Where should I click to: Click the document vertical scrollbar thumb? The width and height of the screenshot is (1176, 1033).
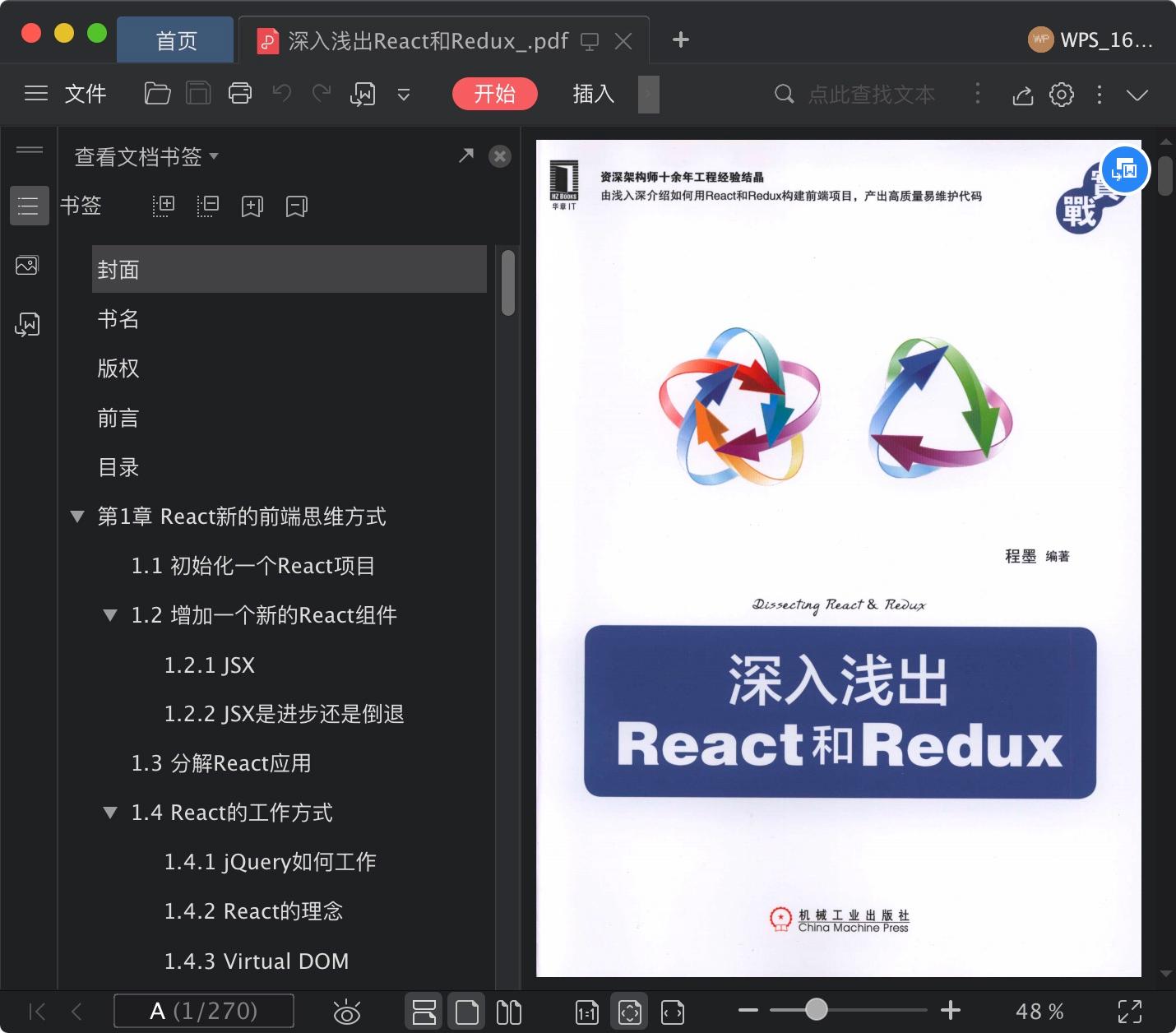[x=1164, y=176]
